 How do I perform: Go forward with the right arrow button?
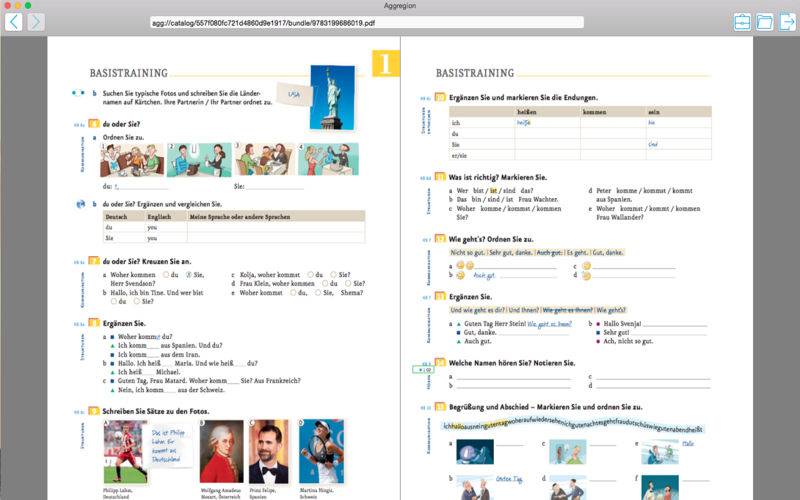tap(36, 22)
